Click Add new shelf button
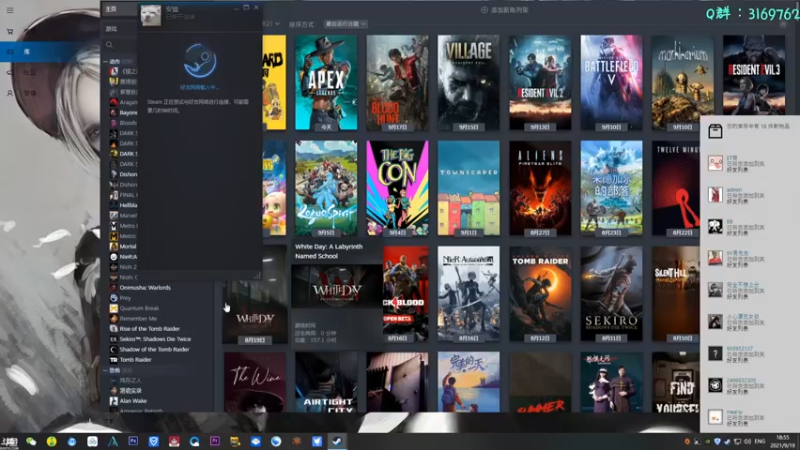Viewport: 800px width, 450px height. tap(505, 10)
